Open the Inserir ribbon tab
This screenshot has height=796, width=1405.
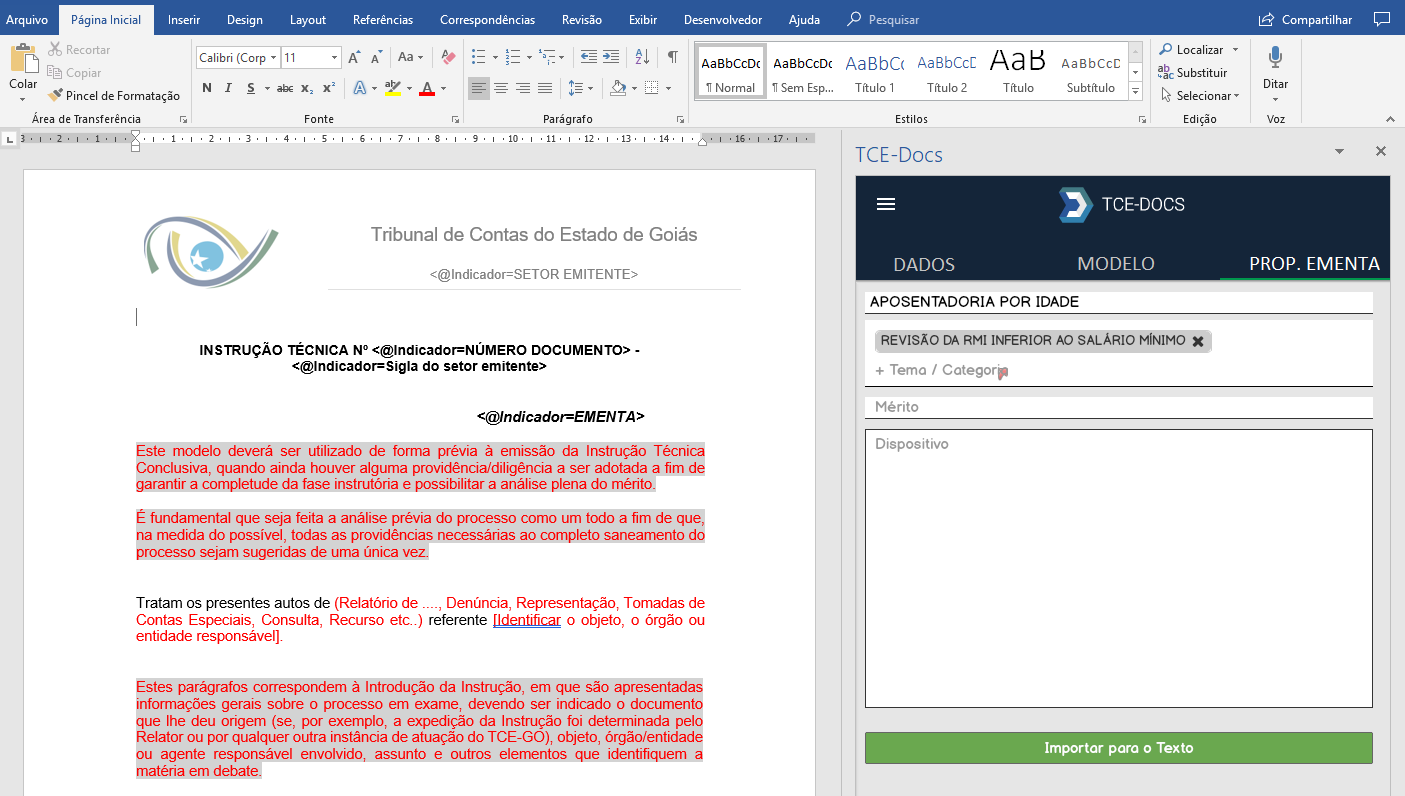pos(183,19)
